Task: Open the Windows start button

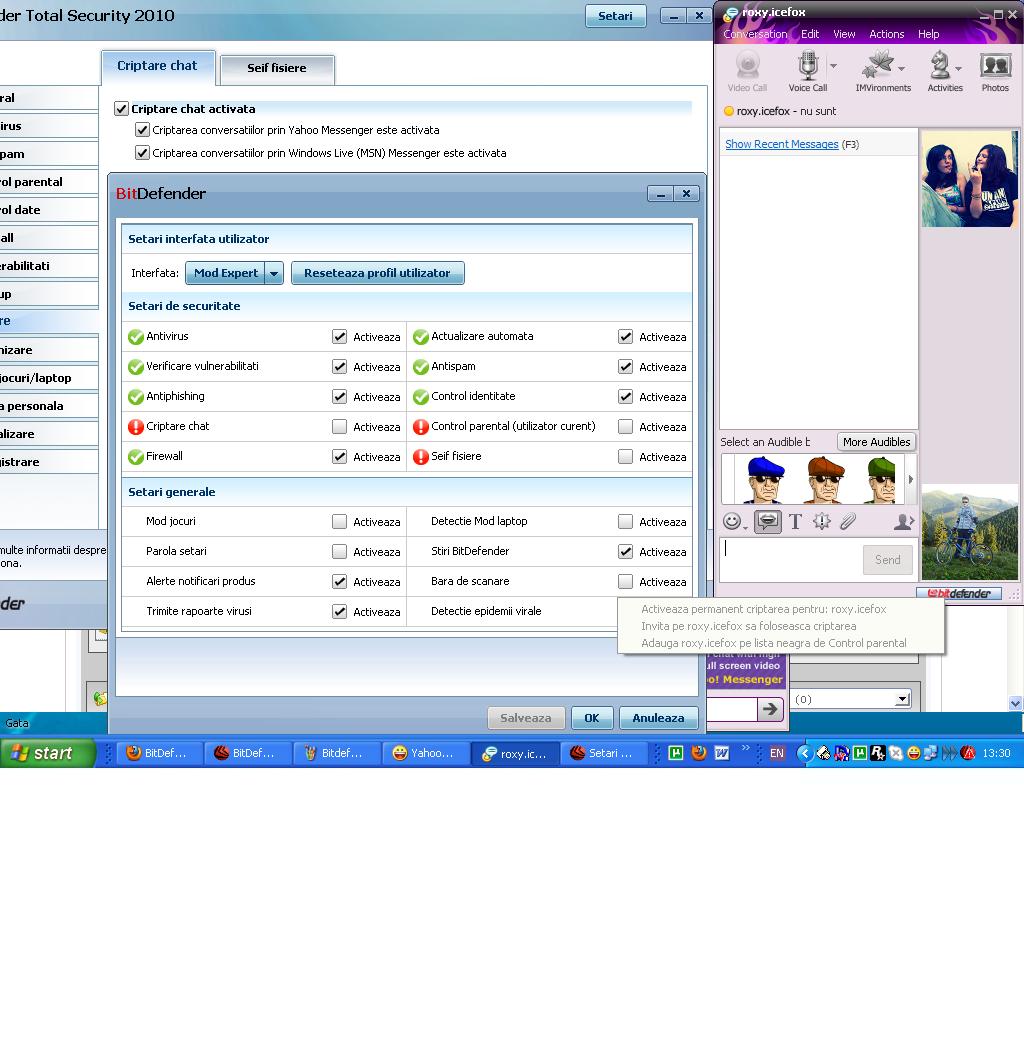Action: click(48, 753)
